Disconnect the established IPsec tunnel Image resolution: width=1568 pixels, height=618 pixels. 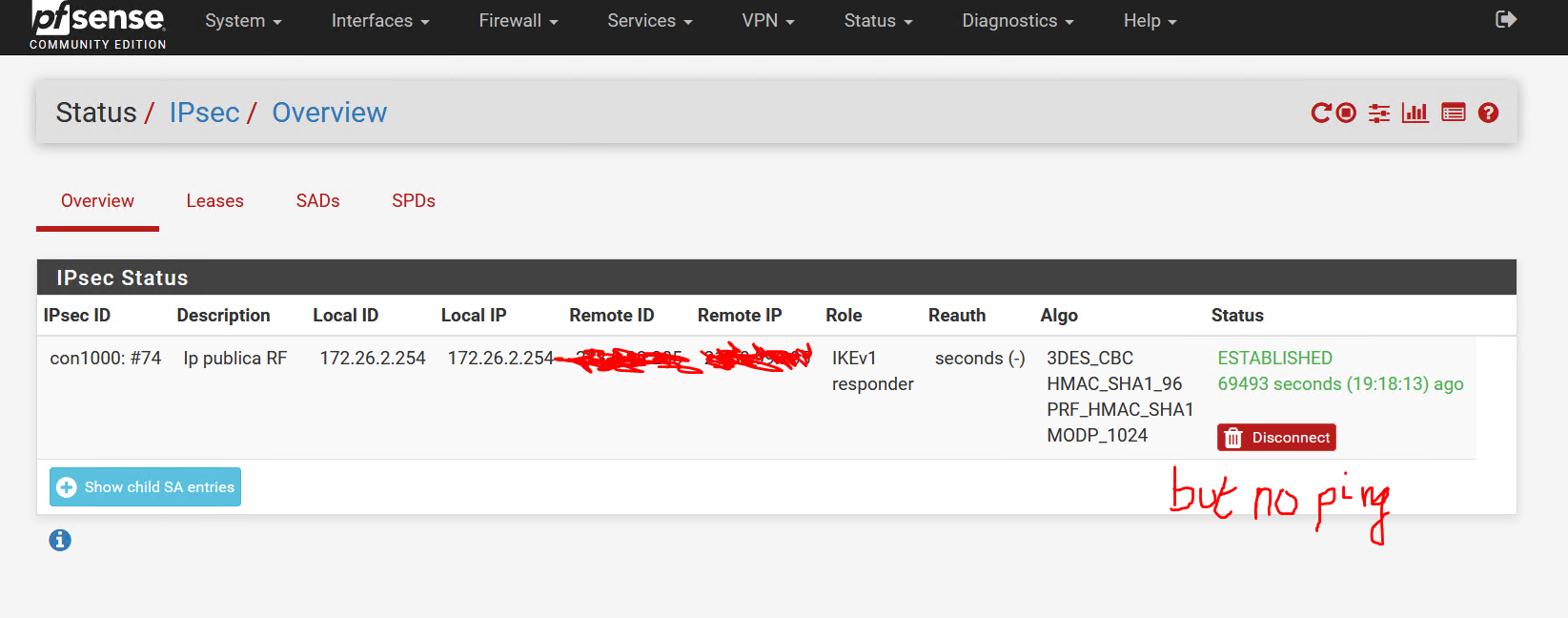1276,438
